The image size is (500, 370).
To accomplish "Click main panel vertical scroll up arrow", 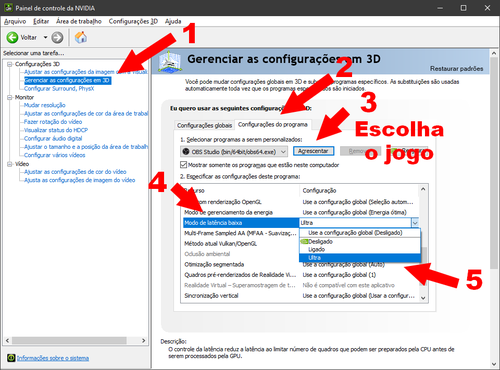I will tap(494, 53).
